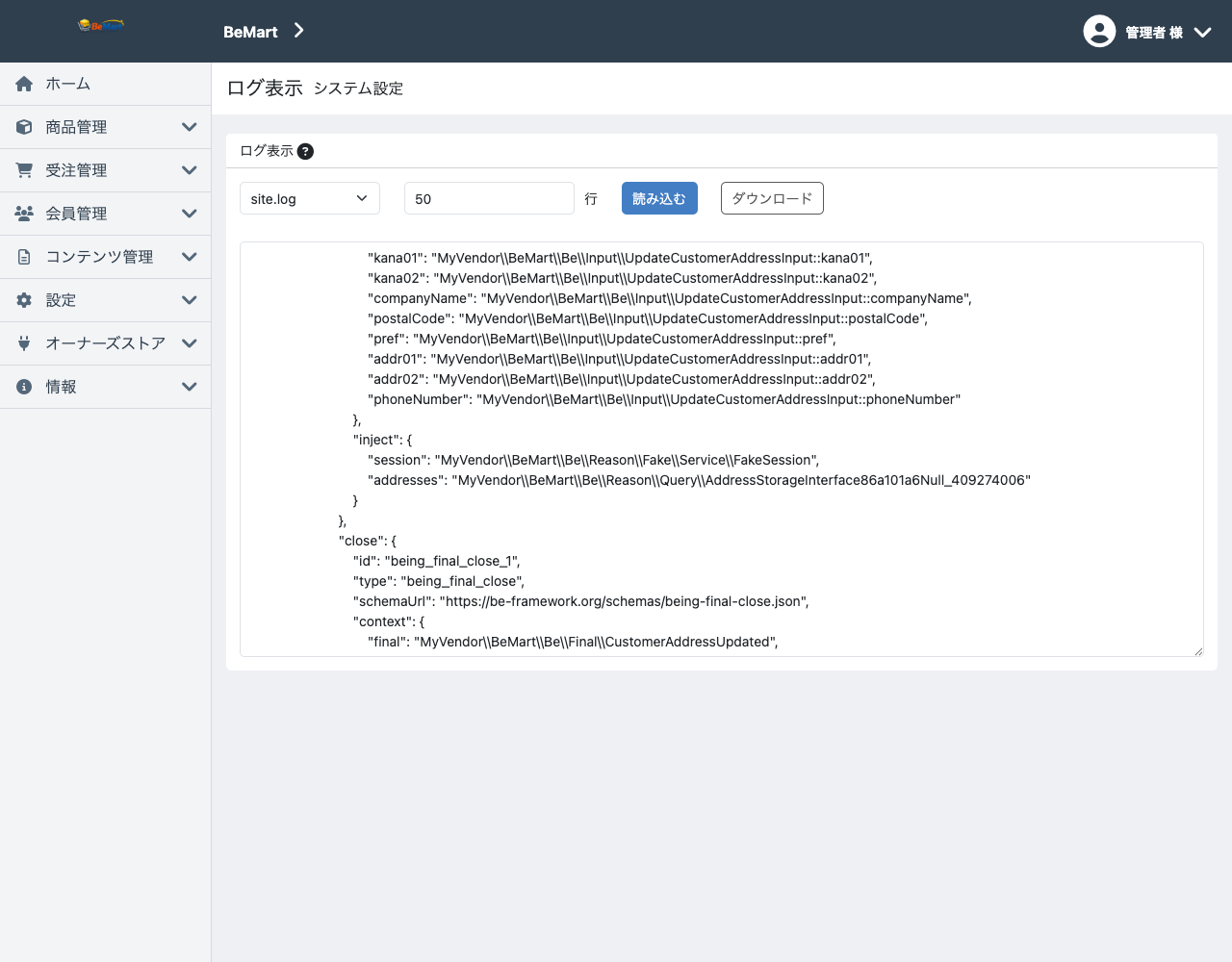Image resolution: width=1232 pixels, height=962 pixels.
Task: Open the site.log file dropdown
Action: coord(310,198)
